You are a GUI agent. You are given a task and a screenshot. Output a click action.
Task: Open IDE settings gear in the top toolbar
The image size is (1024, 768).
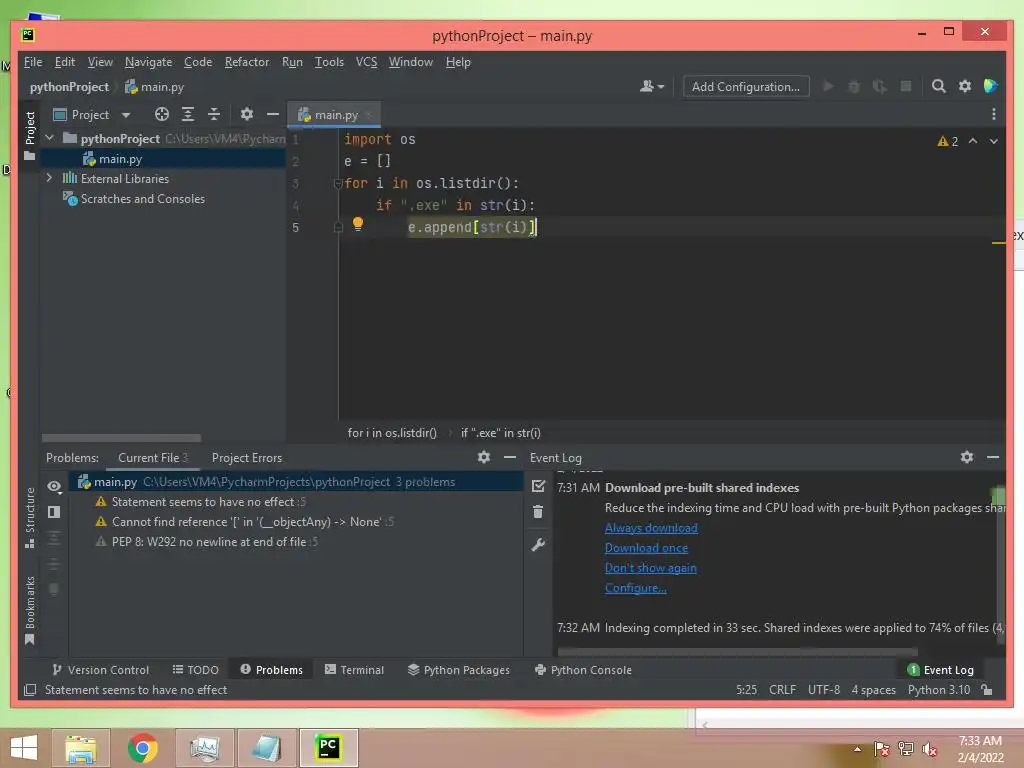click(965, 86)
